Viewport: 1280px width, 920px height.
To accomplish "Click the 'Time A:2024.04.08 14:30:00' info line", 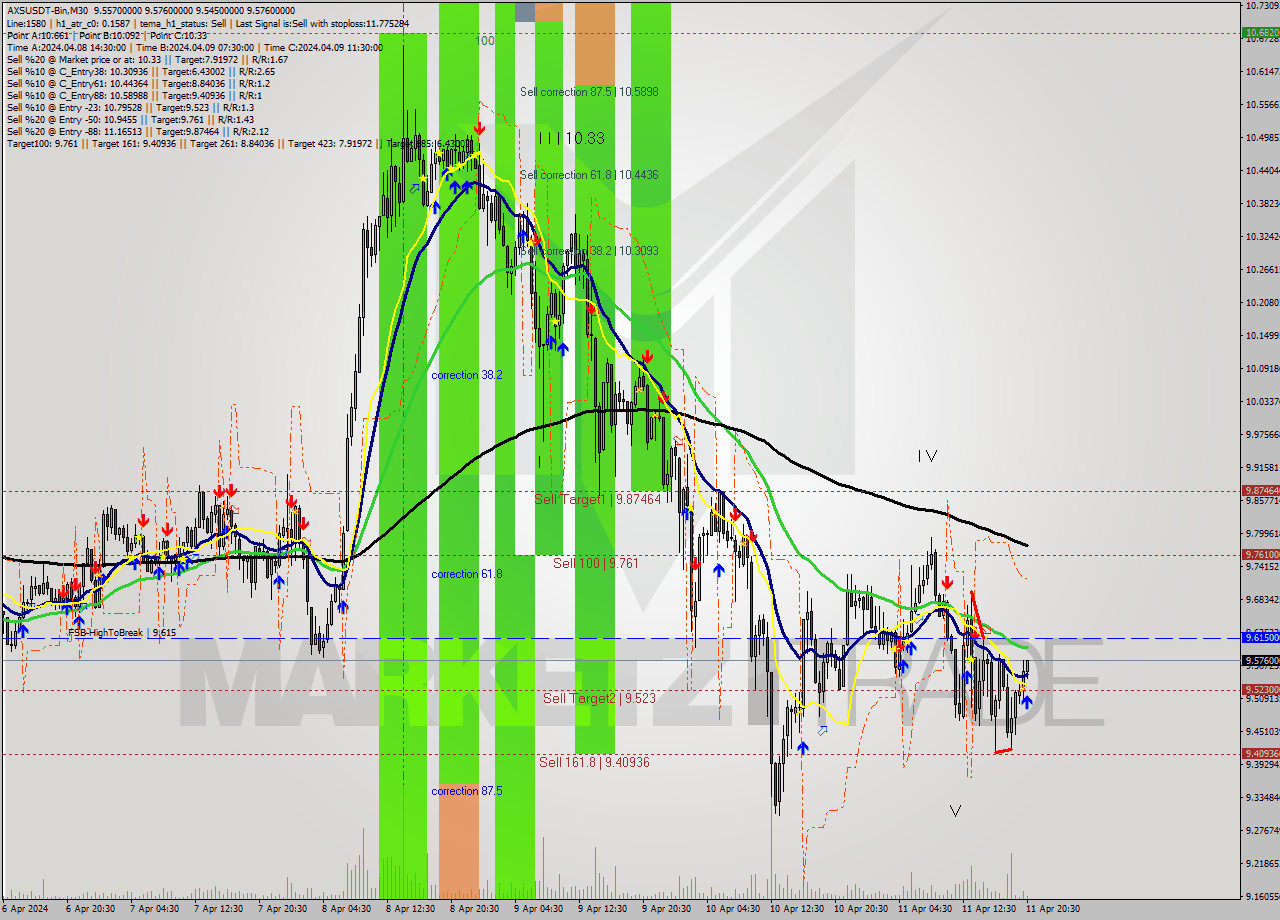I will pyautogui.click(x=195, y=47).
